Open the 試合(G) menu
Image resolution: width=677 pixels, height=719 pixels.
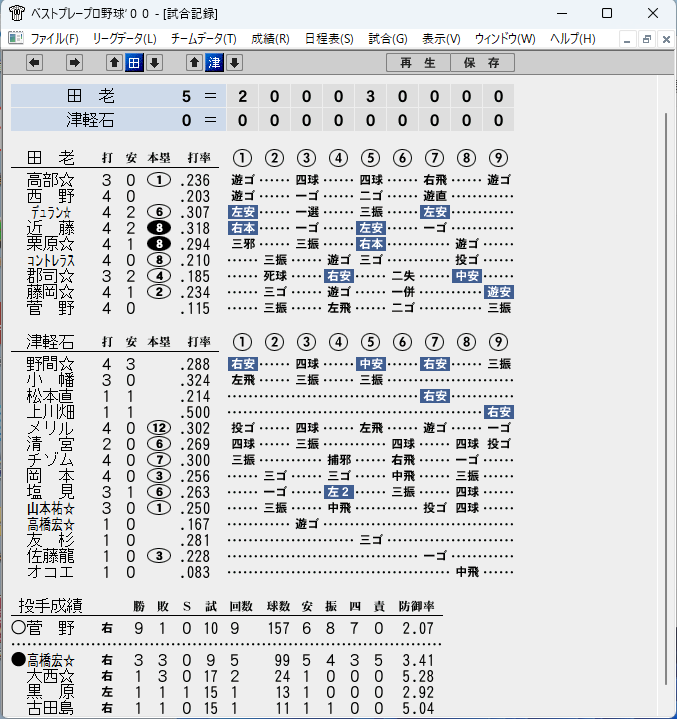click(x=388, y=39)
